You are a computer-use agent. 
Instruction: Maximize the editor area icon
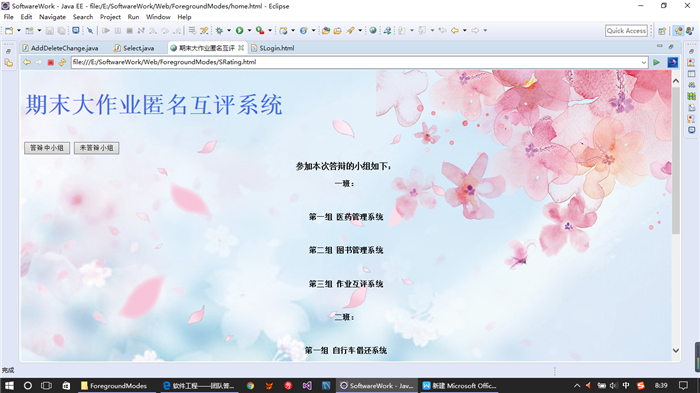pyautogui.click(x=671, y=46)
